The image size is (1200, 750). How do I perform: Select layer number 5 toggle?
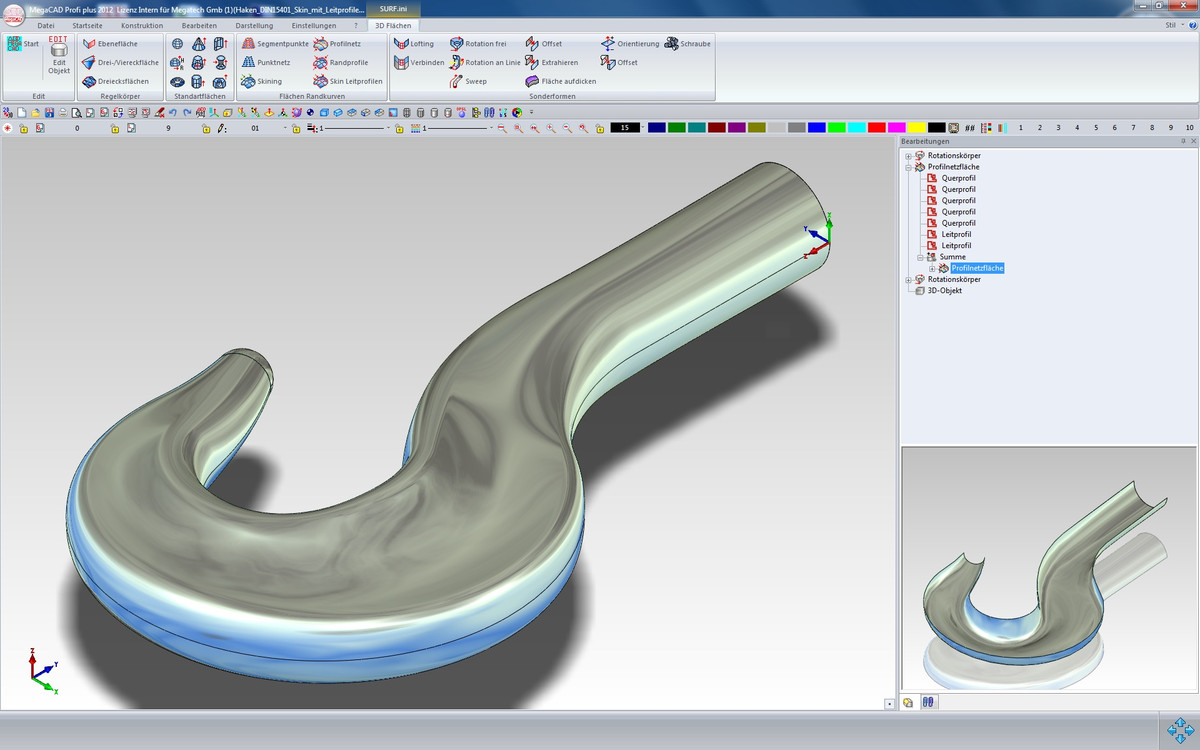click(1096, 128)
